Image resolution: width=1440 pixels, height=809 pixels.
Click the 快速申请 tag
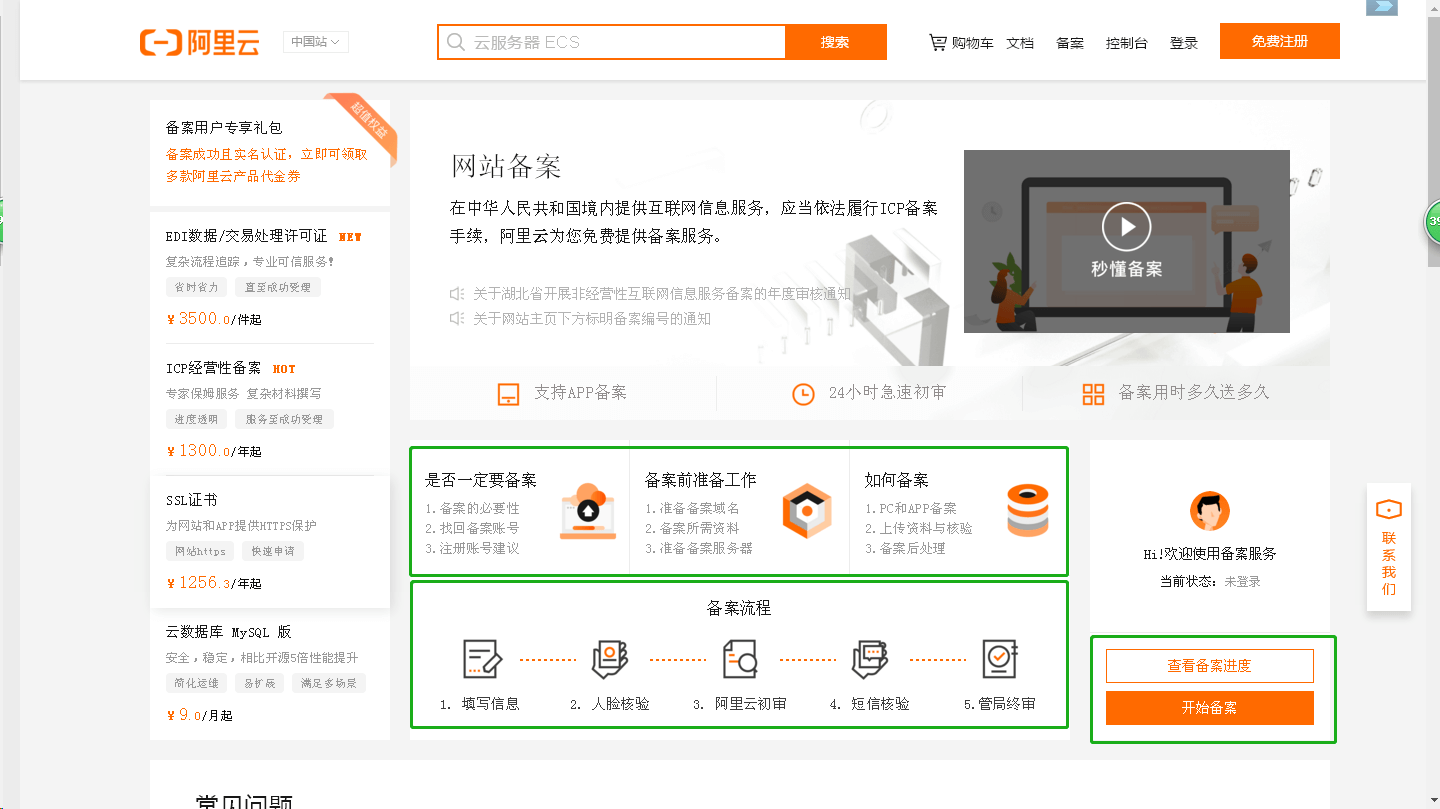273,551
